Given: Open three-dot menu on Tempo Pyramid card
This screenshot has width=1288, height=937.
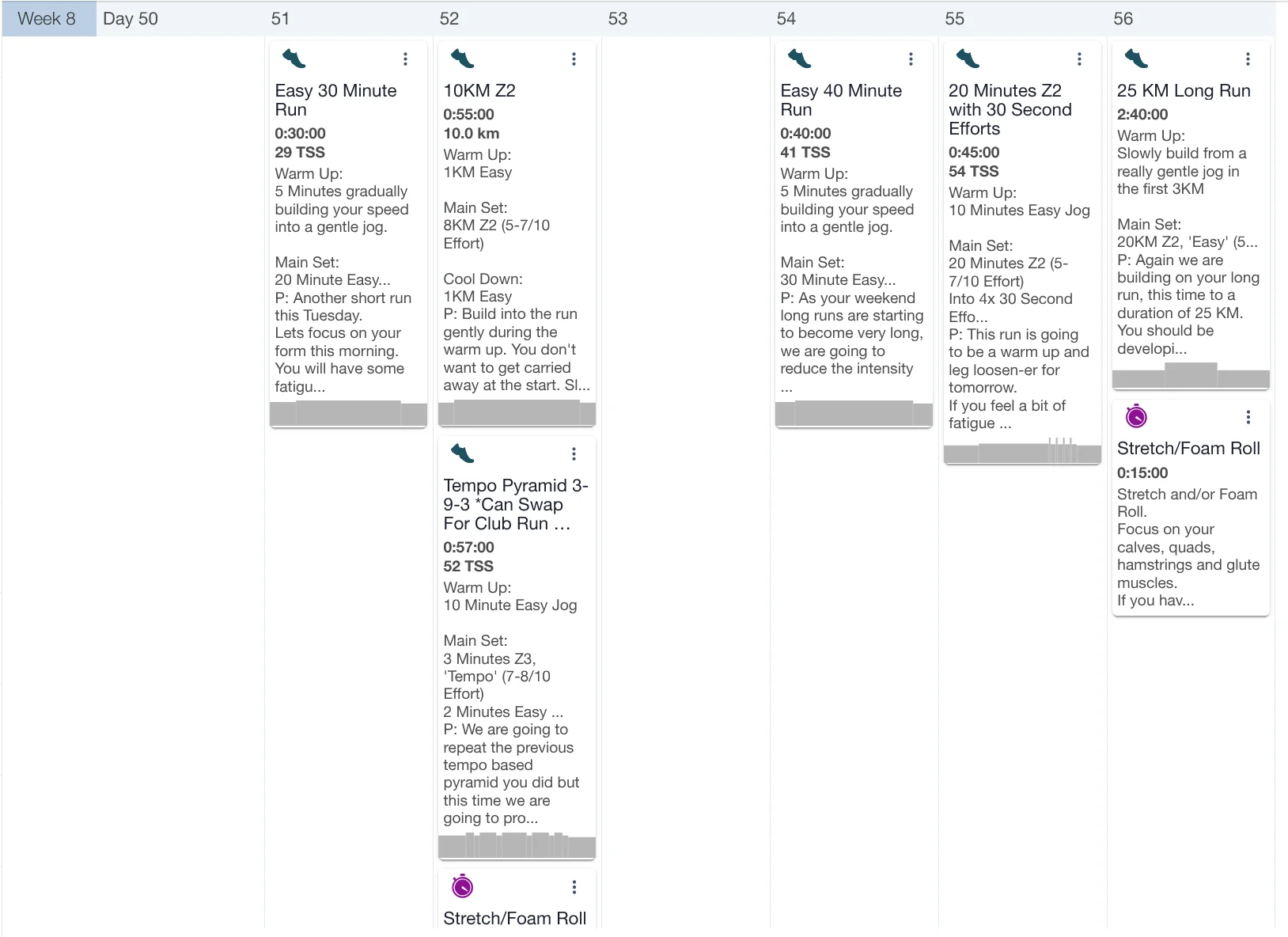Looking at the screenshot, I should pos(574,454).
